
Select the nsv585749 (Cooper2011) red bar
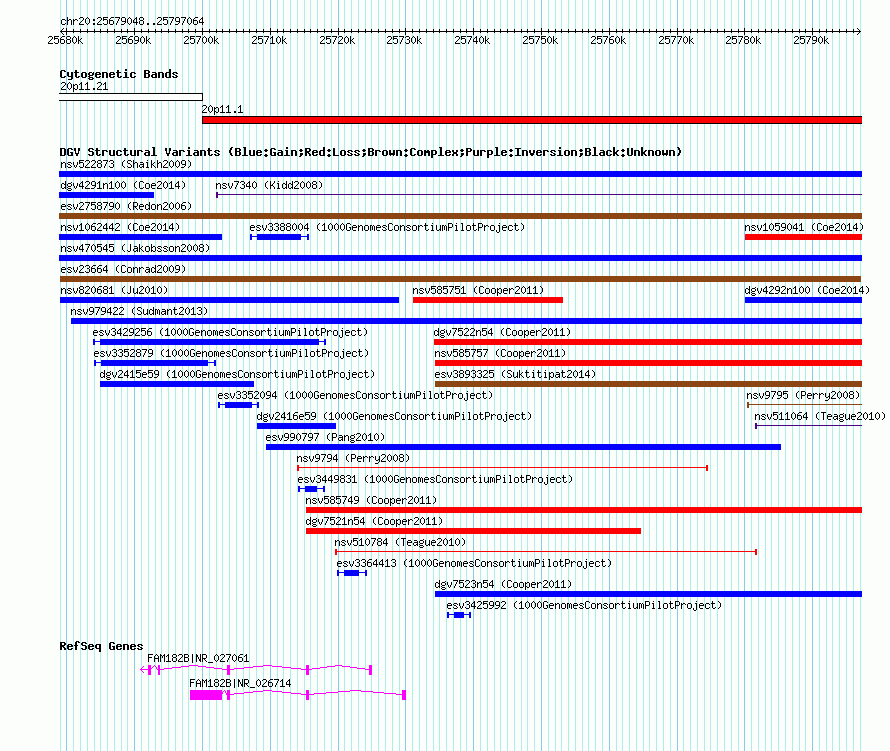click(x=583, y=510)
